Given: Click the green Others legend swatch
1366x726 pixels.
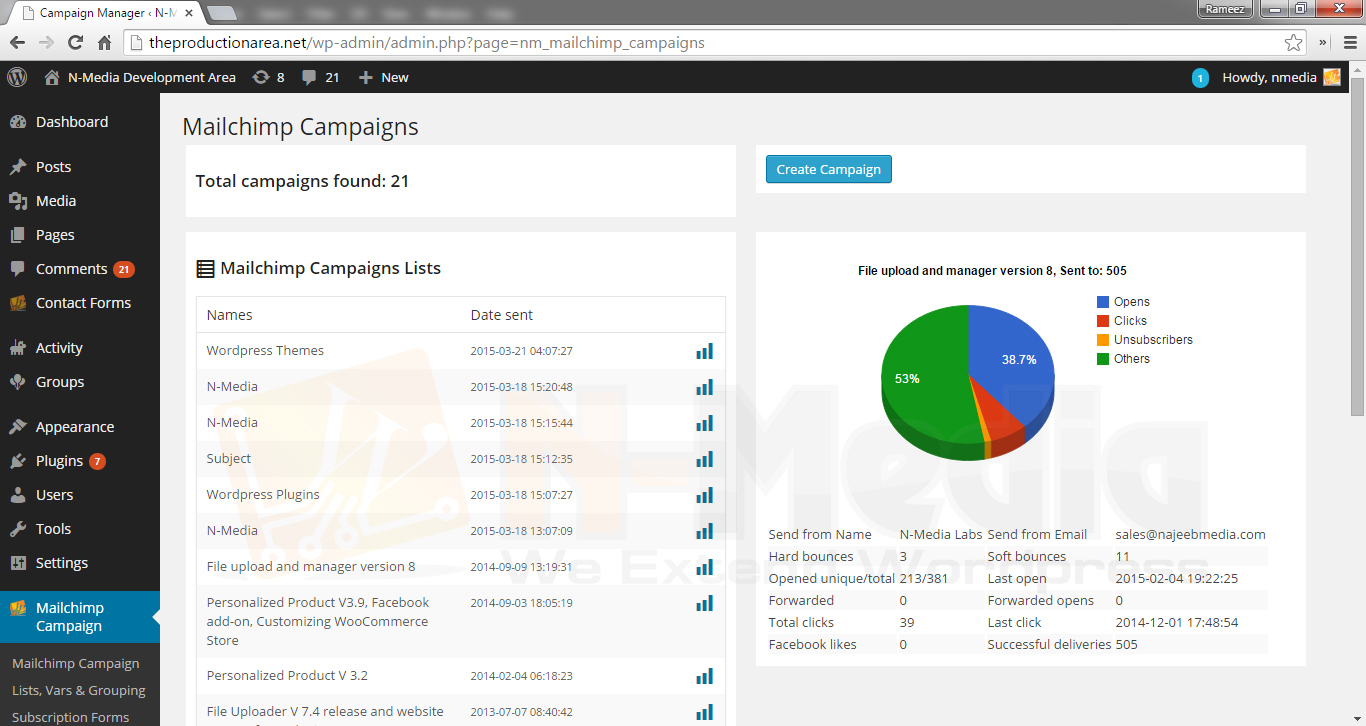Looking at the screenshot, I should click(x=1103, y=359).
